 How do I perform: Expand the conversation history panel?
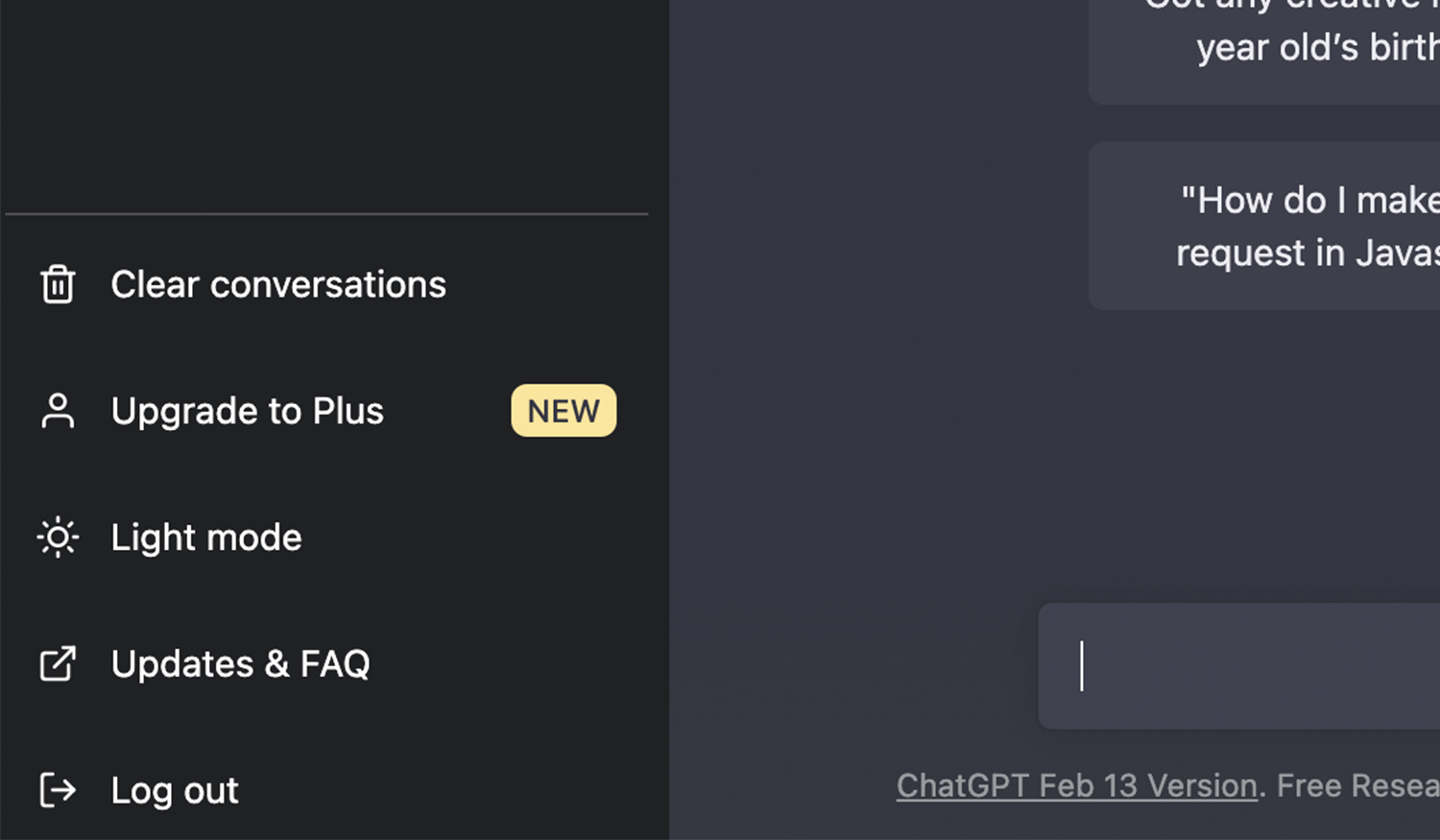point(326,106)
